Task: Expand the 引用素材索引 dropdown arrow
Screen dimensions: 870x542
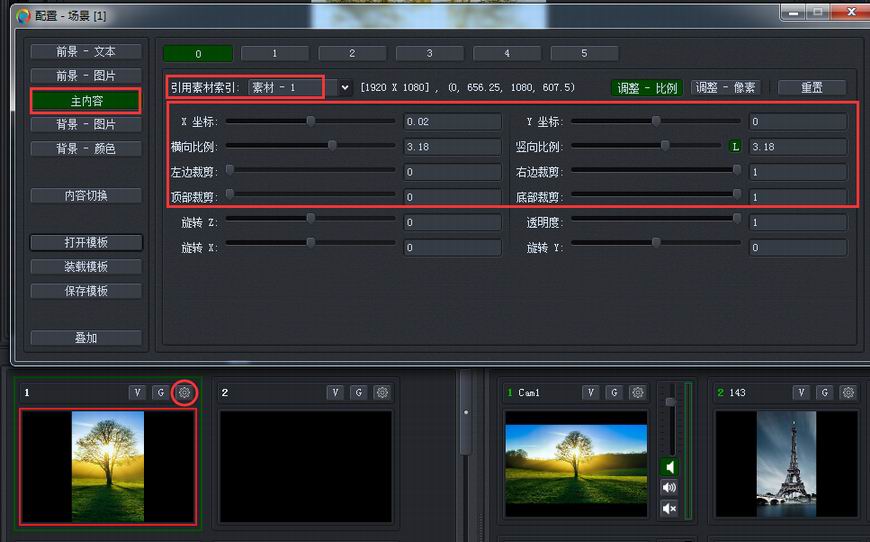Action: click(x=345, y=88)
